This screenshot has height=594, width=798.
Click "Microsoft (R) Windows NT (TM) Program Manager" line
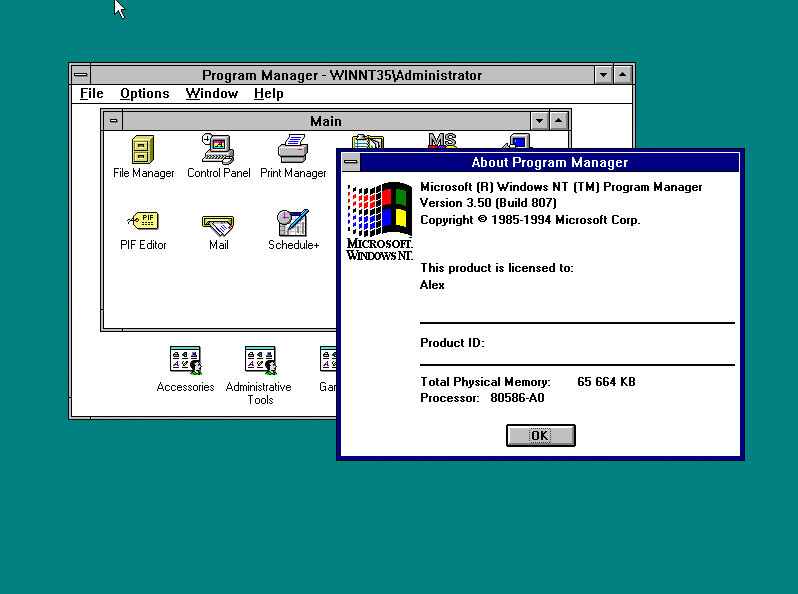(561, 187)
